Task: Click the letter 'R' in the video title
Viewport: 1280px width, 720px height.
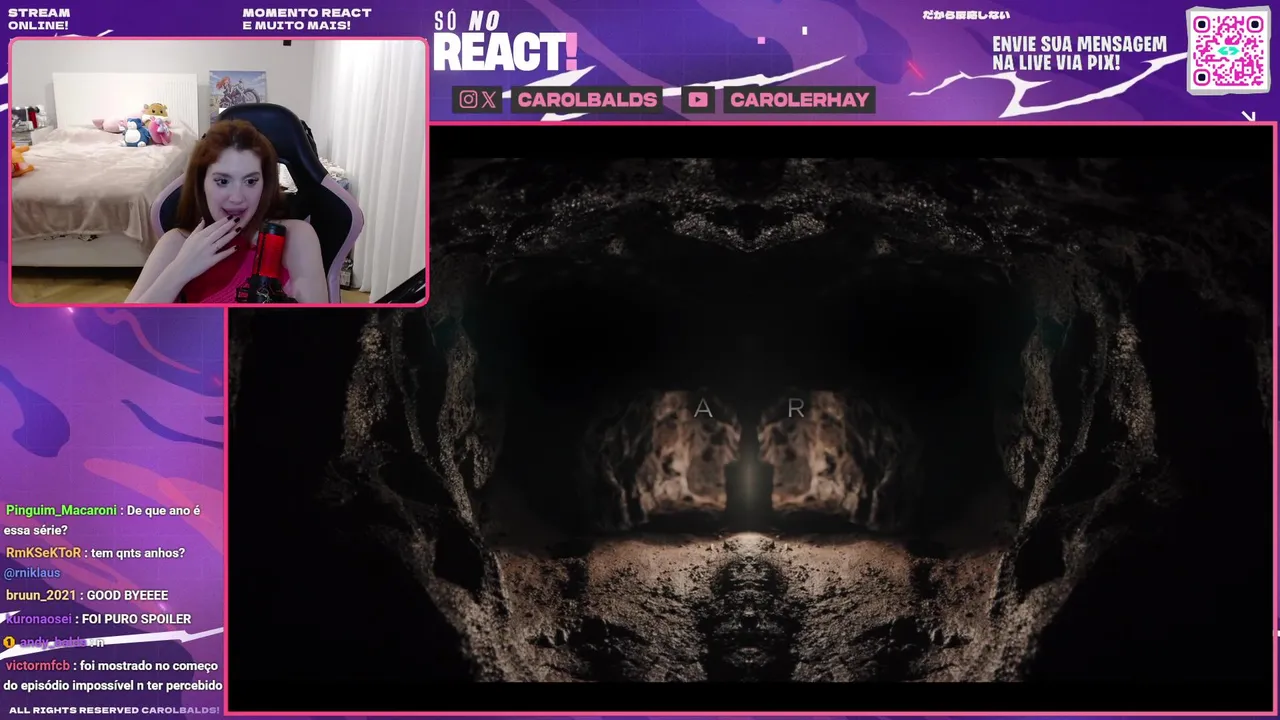Action: click(x=796, y=408)
